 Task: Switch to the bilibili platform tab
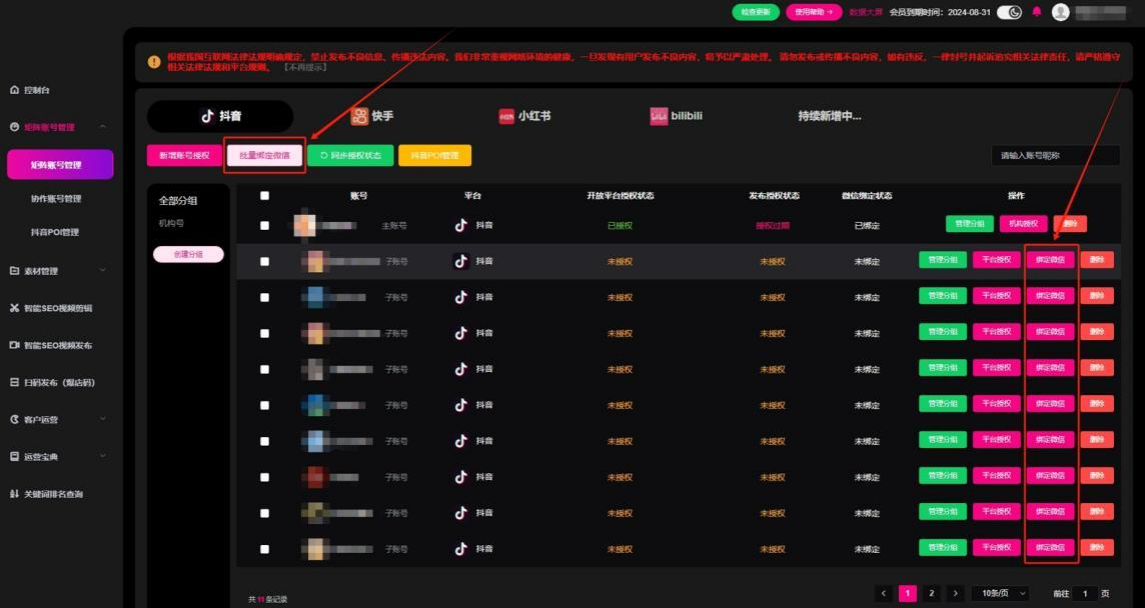pos(676,116)
